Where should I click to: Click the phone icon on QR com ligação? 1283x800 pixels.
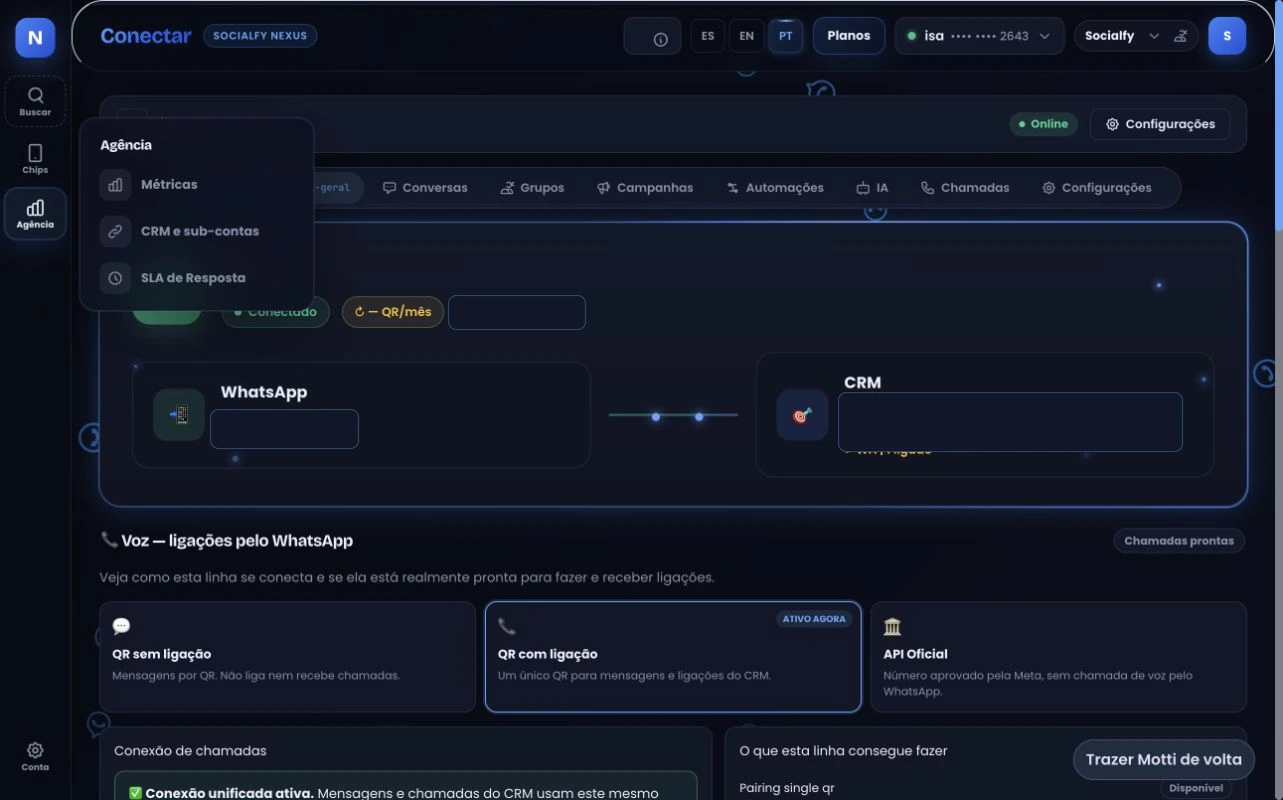coord(507,627)
